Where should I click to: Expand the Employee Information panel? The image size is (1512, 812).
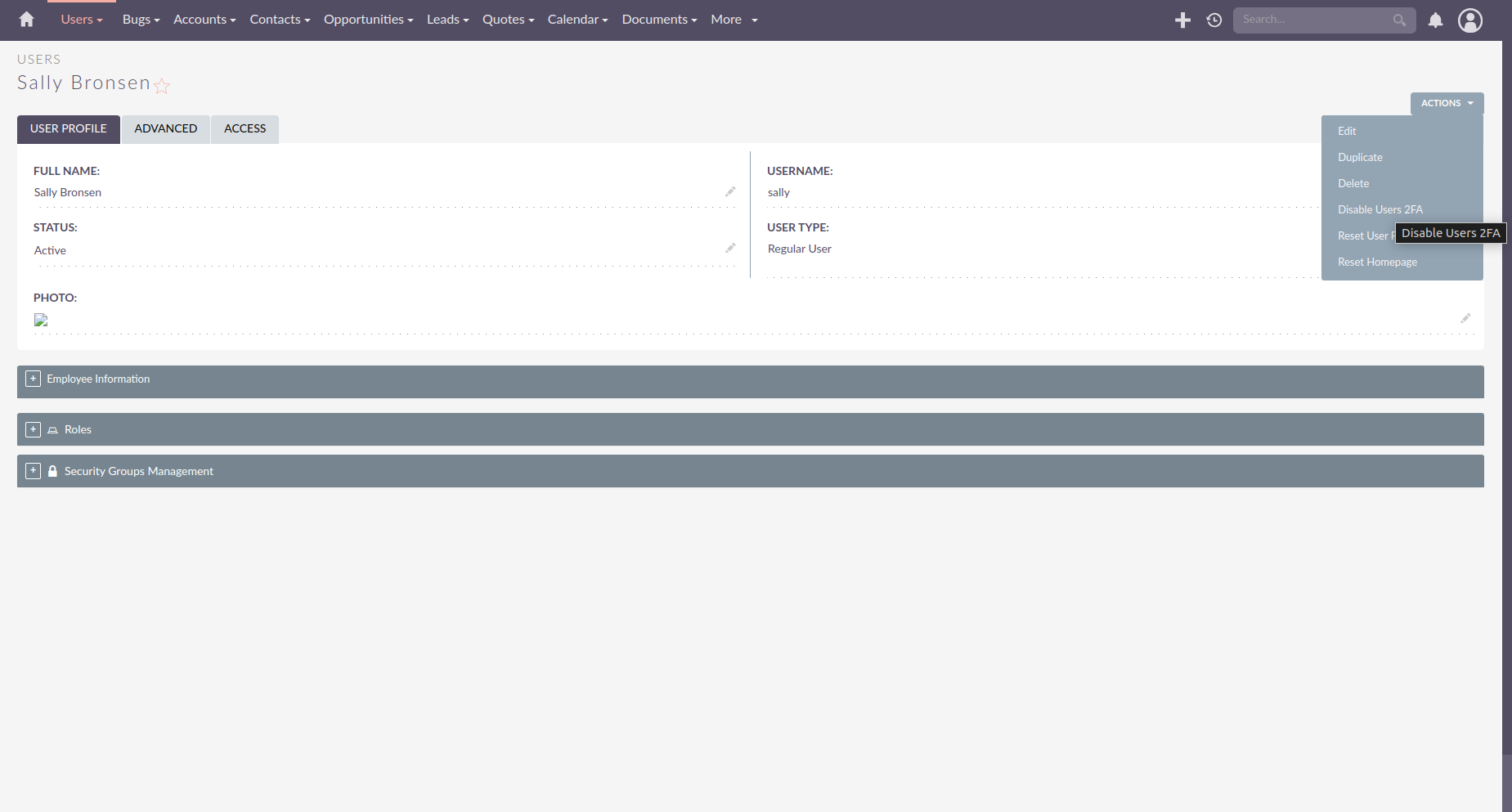coord(33,379)
